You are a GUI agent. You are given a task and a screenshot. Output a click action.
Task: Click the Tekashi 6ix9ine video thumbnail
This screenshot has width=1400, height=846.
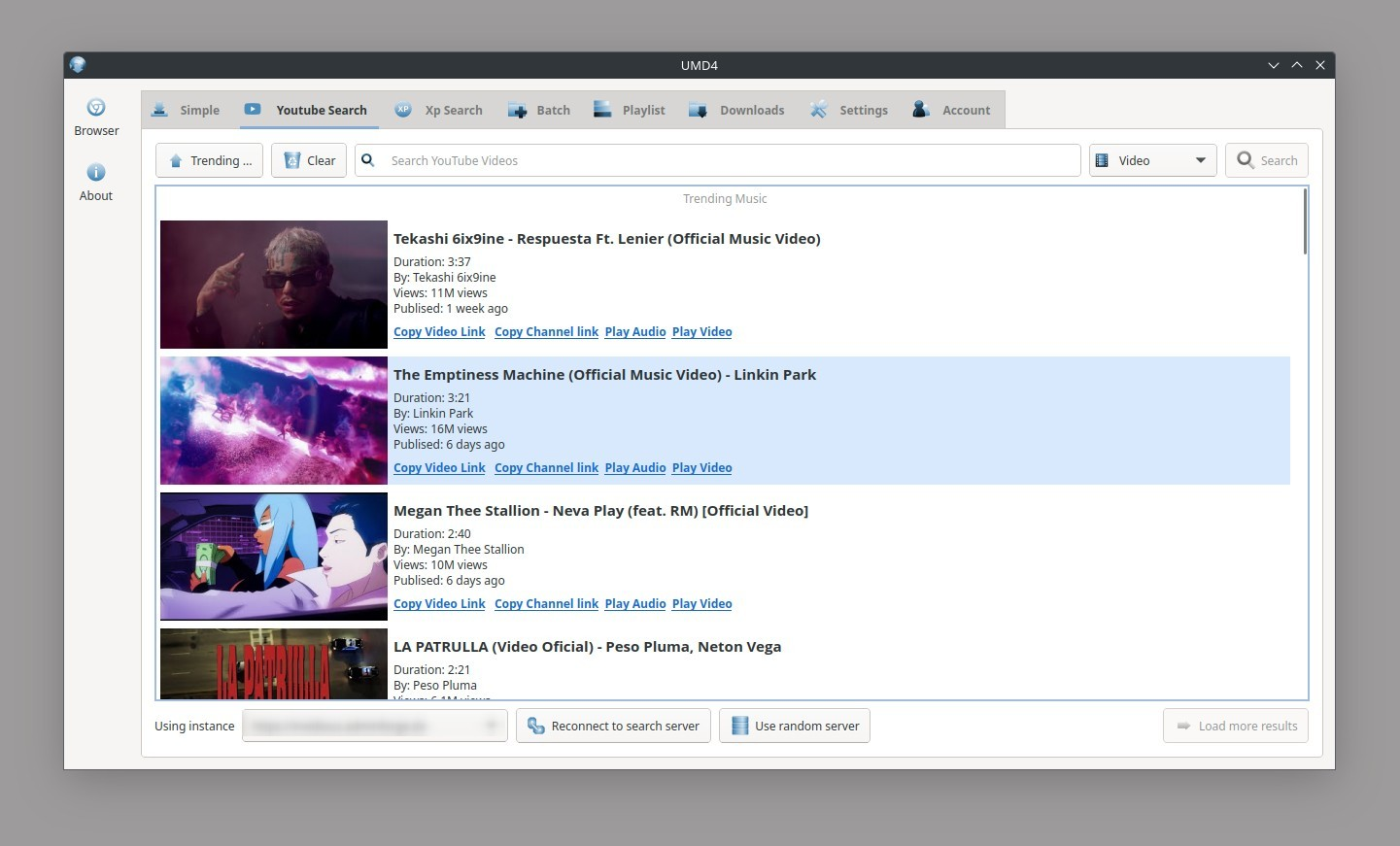pos(274,285)
